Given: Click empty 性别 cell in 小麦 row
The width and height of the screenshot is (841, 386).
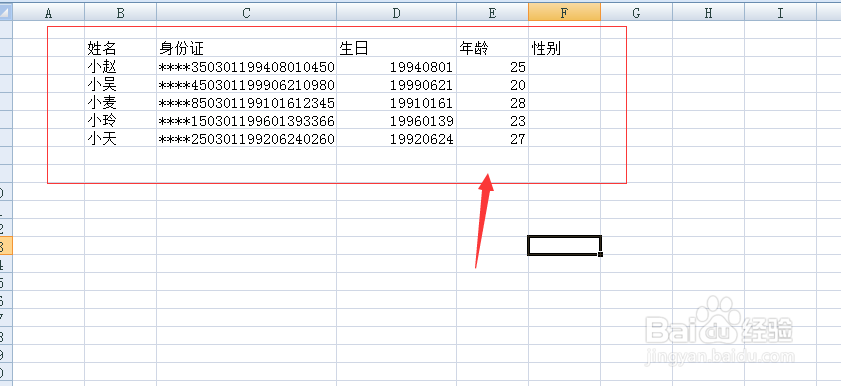Looking at the screenshot, I should tap(564, 102).
